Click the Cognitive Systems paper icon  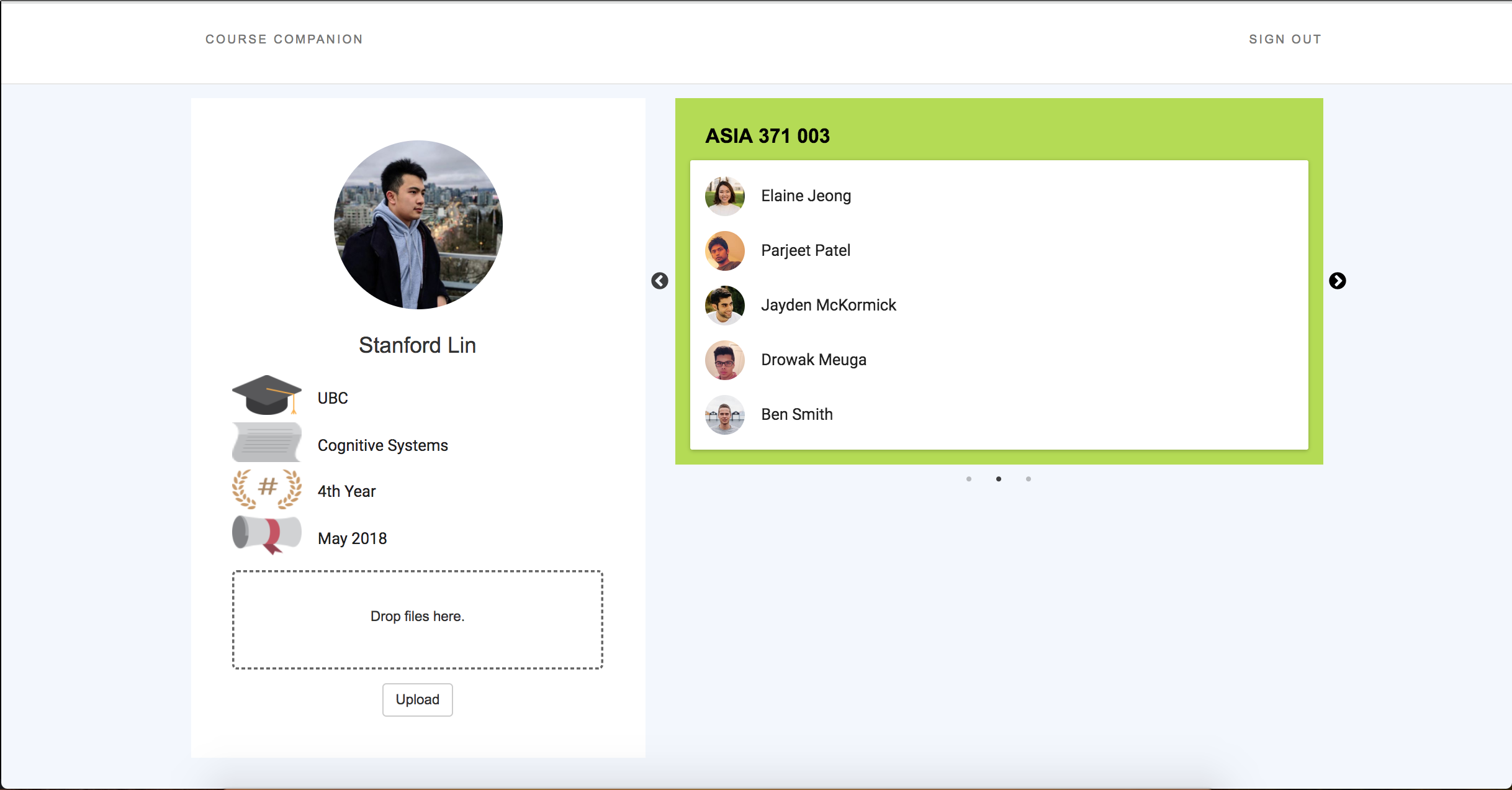coord(267,442)
